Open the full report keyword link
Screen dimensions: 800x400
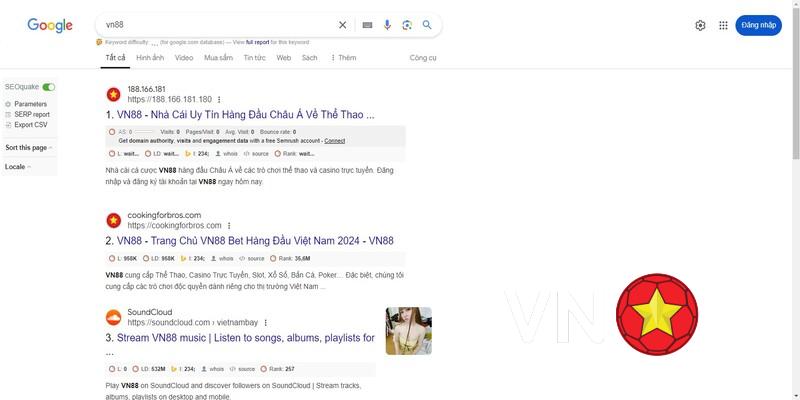[258, 42]
